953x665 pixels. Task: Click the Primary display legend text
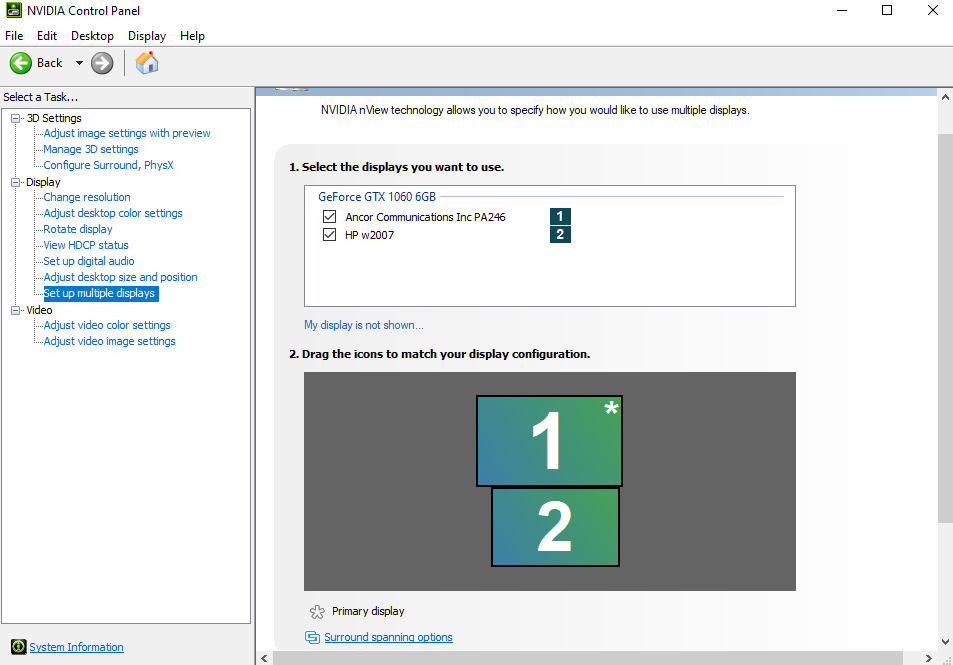pyautogui.click(x=368, y=612)
